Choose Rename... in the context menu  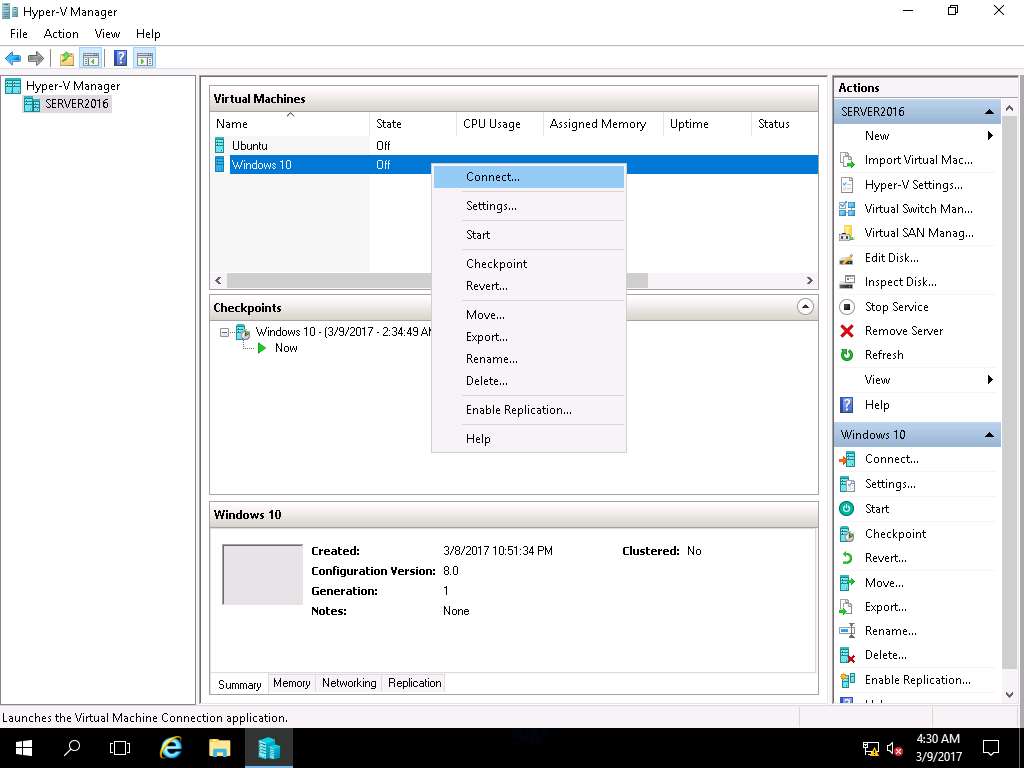(529, 359)
